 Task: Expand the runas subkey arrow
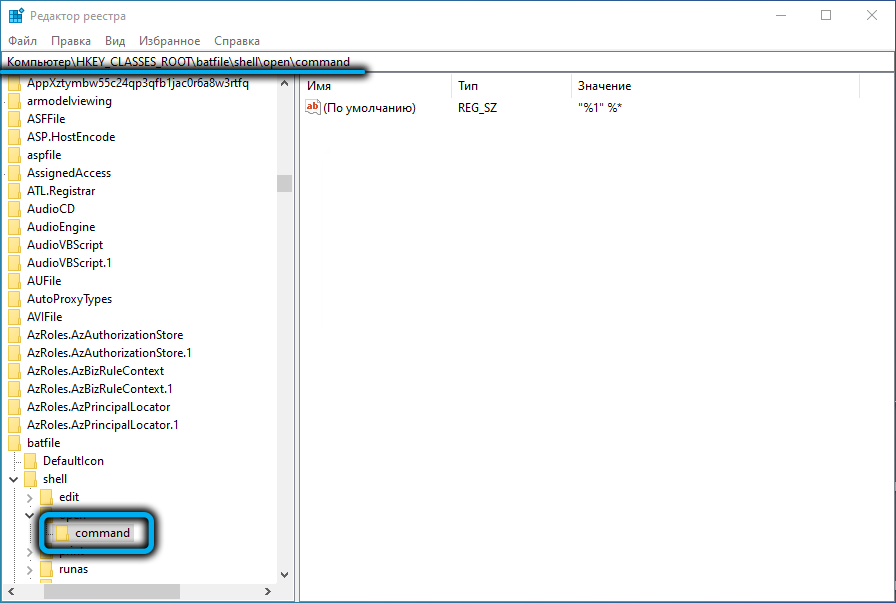pyautogui.click(x=29, y=569)
